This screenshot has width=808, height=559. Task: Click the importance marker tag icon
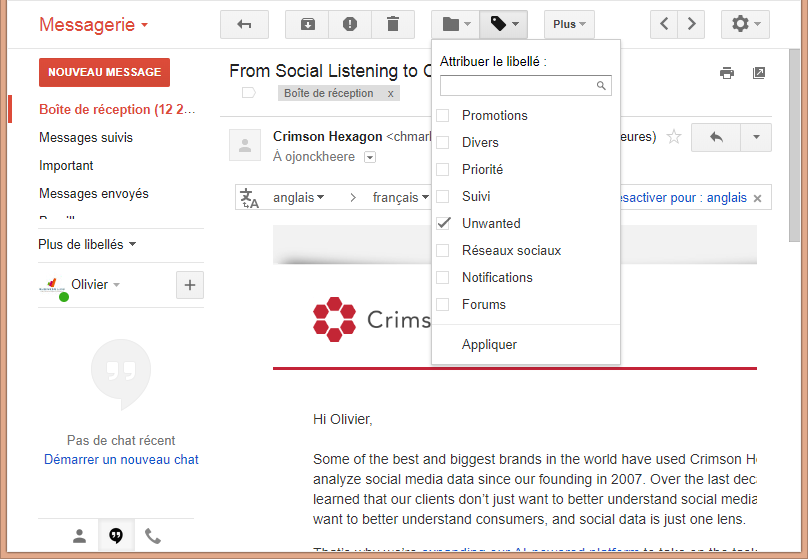click(x=248, y=93)
